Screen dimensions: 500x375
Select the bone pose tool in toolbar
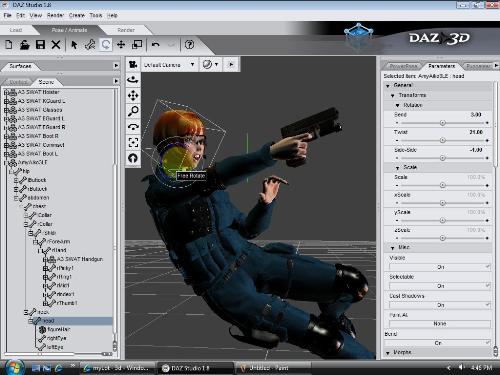click(90, 45)
